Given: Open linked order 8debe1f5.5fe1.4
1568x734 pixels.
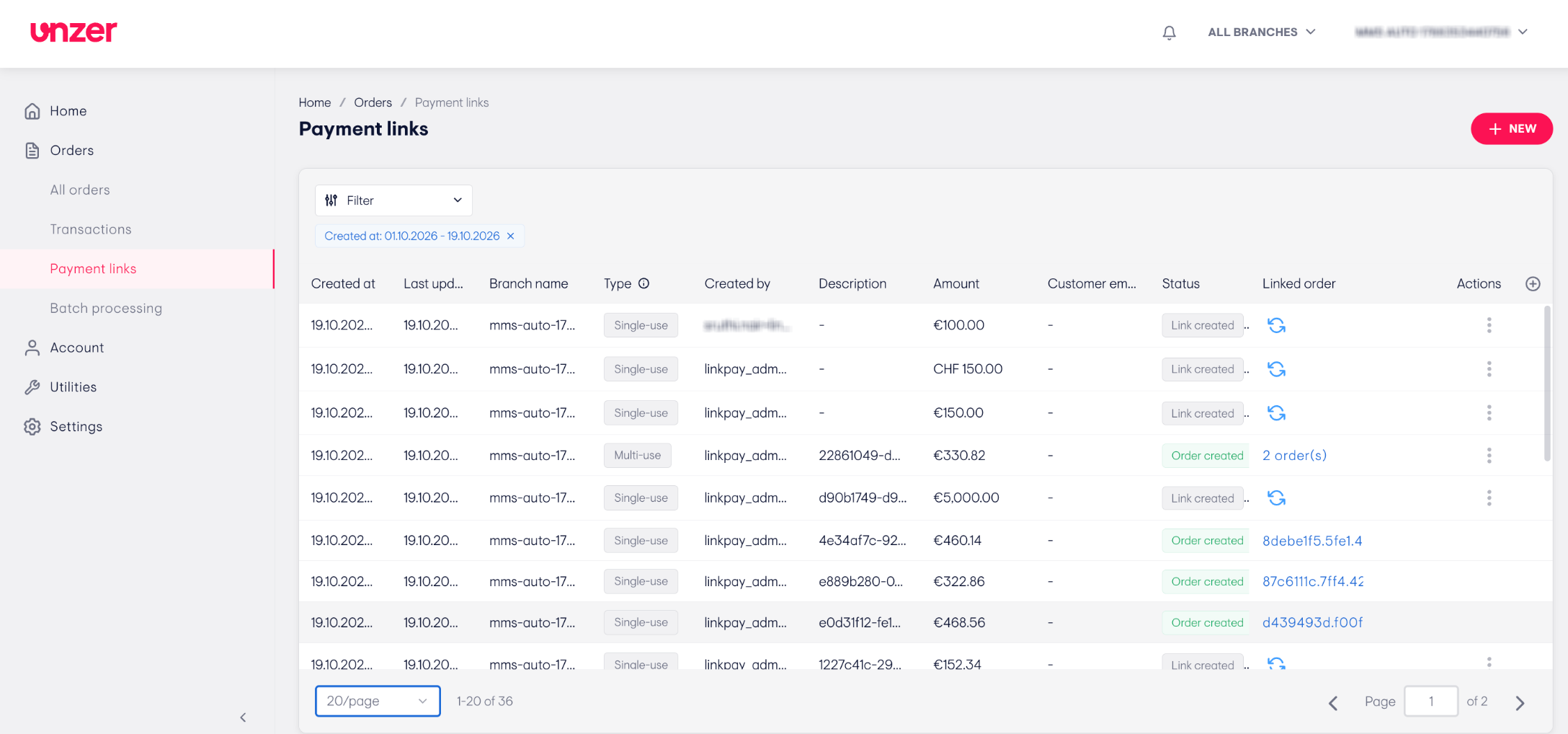Looking at the screenshot, I should (1312, 541).
